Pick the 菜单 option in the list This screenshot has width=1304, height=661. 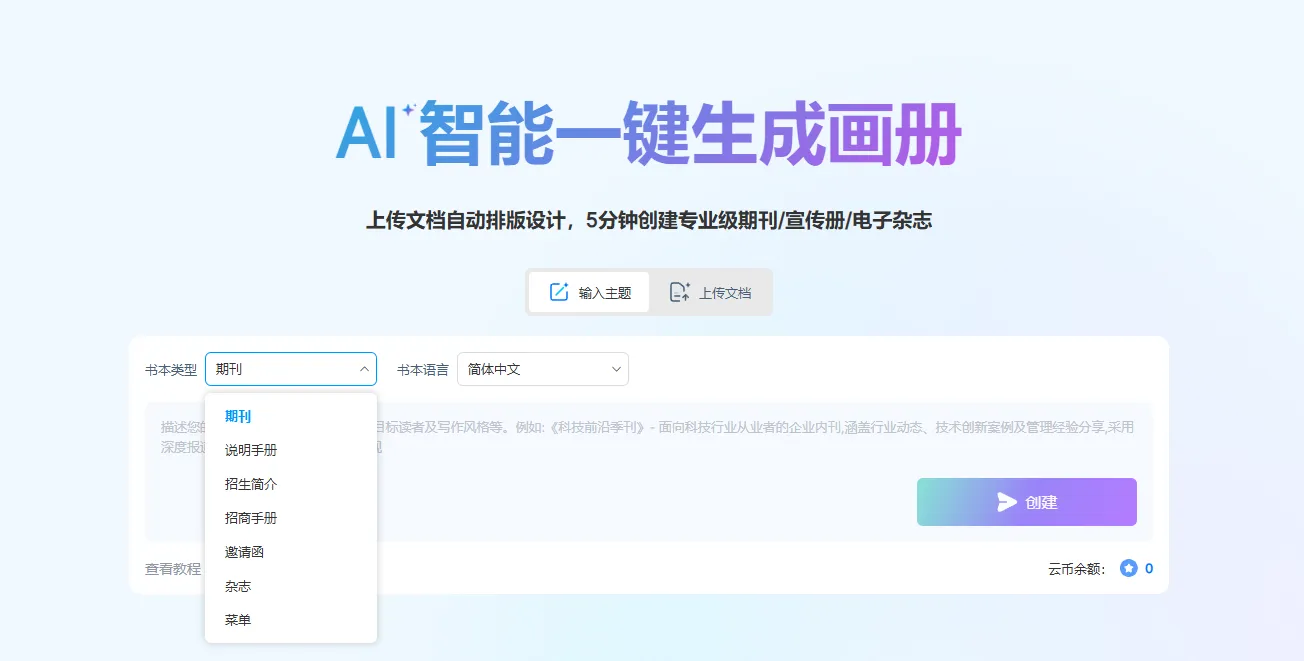pyautogui.click(x=238, y=620)
